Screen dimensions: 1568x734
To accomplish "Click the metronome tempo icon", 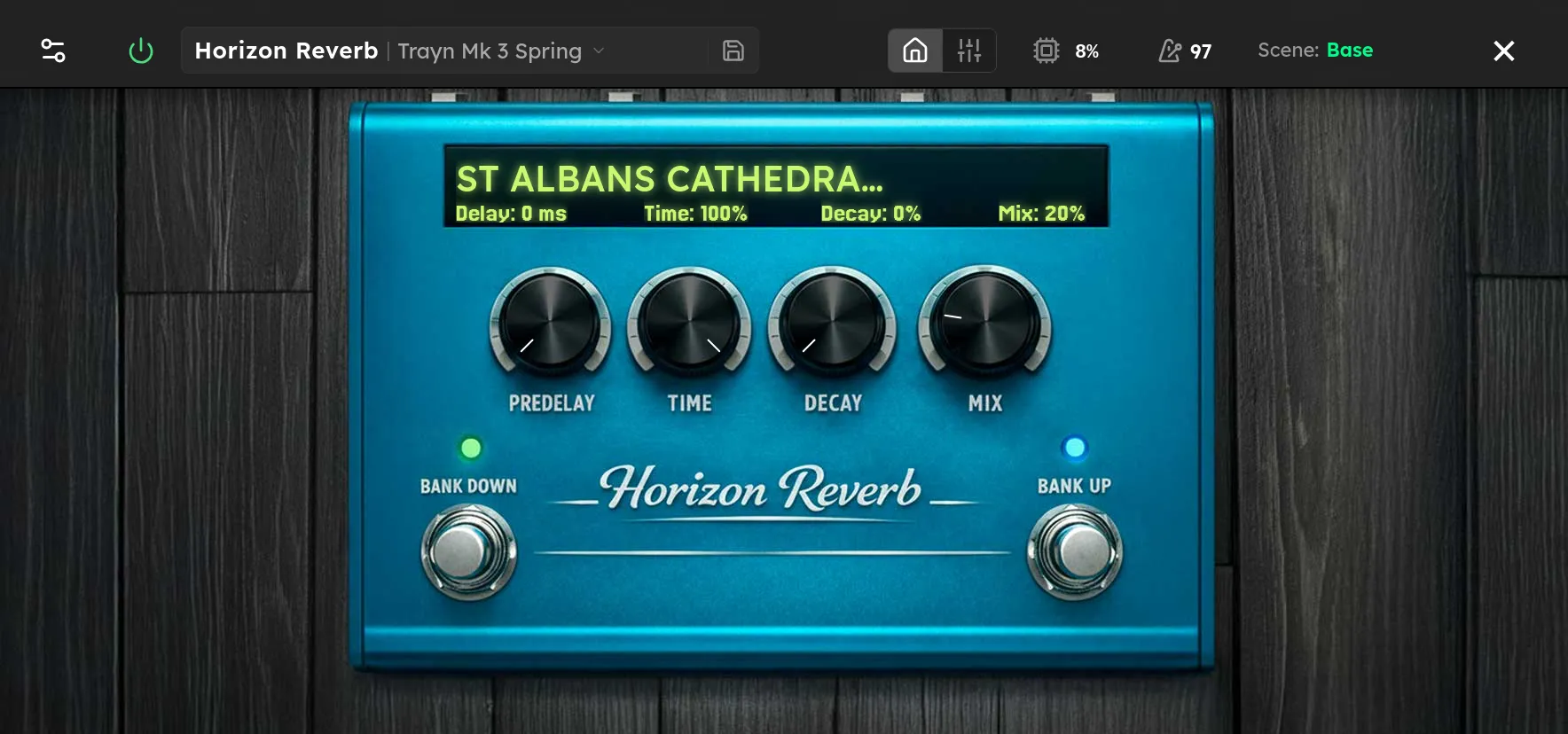I will click(1170, 51).
